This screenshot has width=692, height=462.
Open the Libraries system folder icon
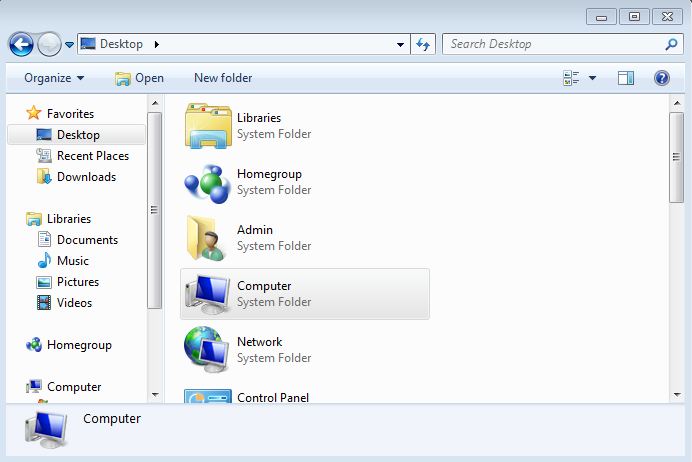tap(208, 126)
